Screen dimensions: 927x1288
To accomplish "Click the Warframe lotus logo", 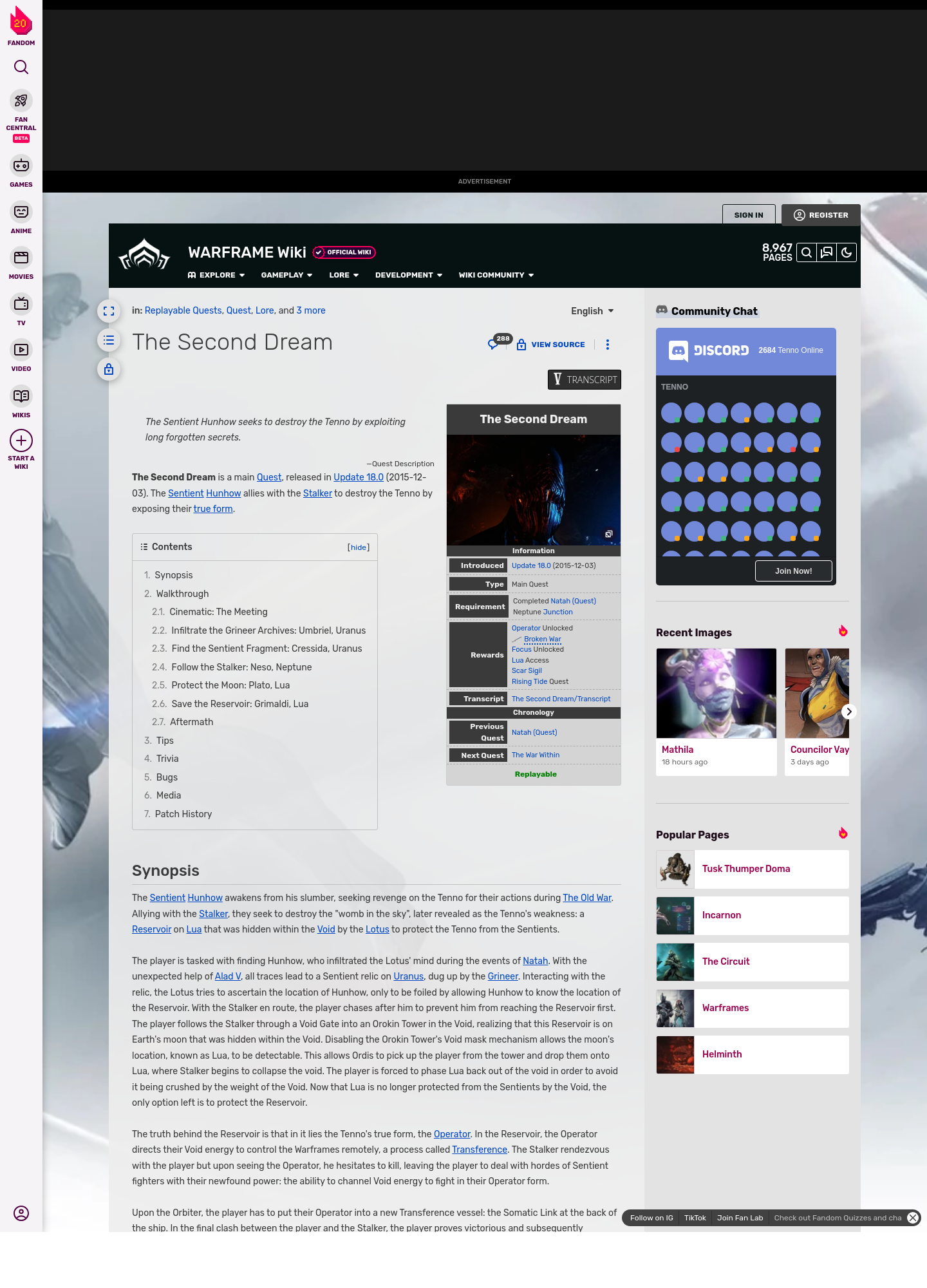I will 144,255.
